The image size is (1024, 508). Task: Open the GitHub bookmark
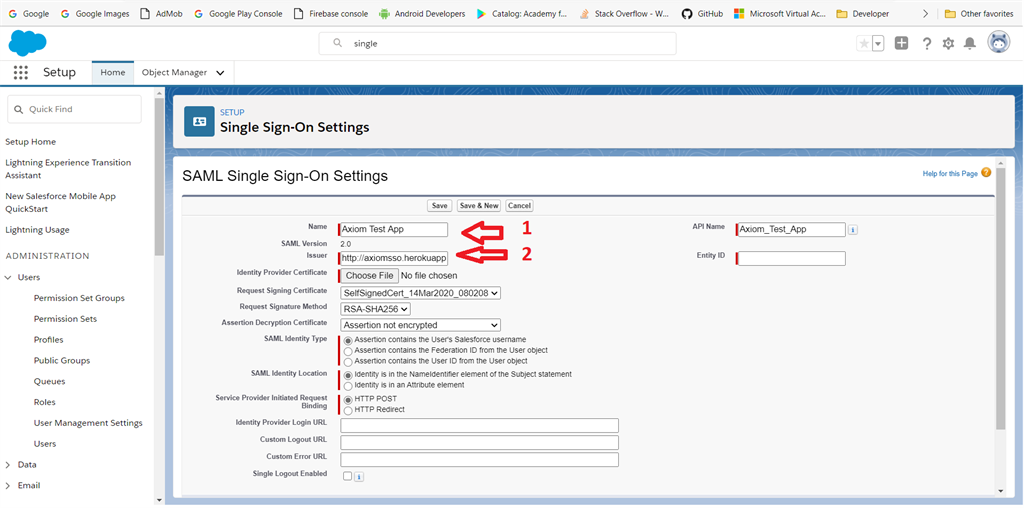[702, 13]
